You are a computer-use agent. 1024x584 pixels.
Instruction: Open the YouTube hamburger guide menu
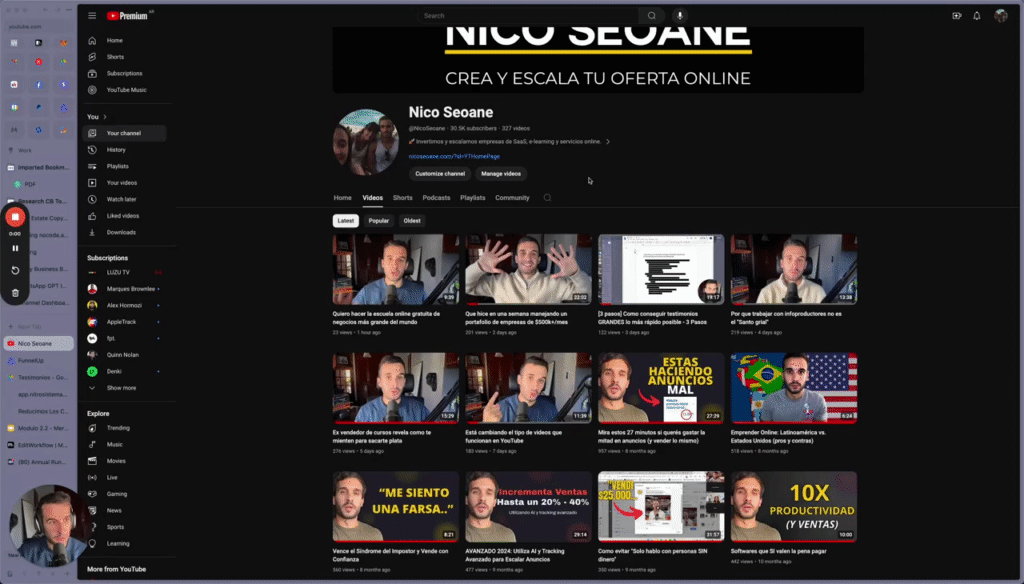pyautogui.click(x=92, y=16)
